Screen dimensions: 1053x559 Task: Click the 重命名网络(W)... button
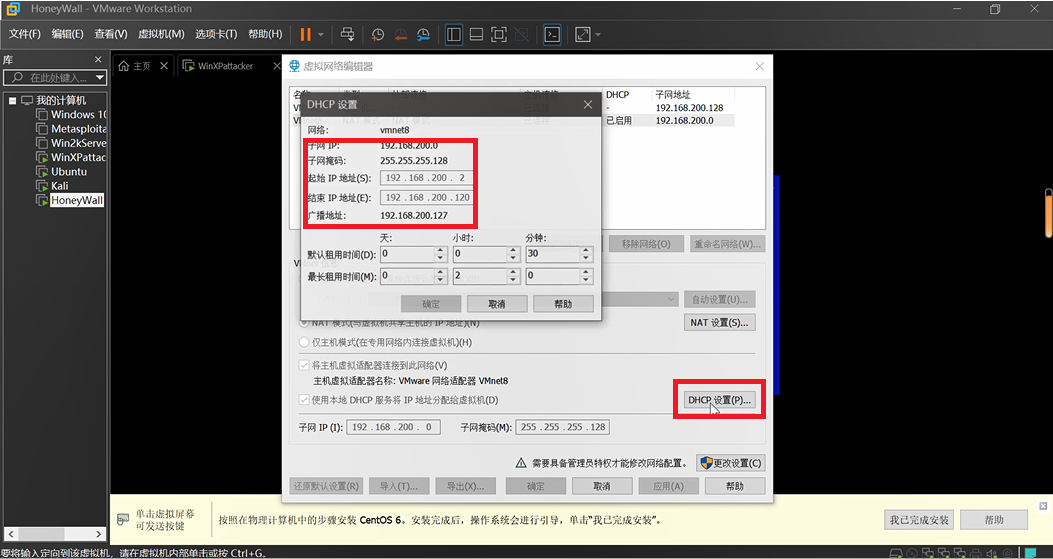(x=727, y=244)
